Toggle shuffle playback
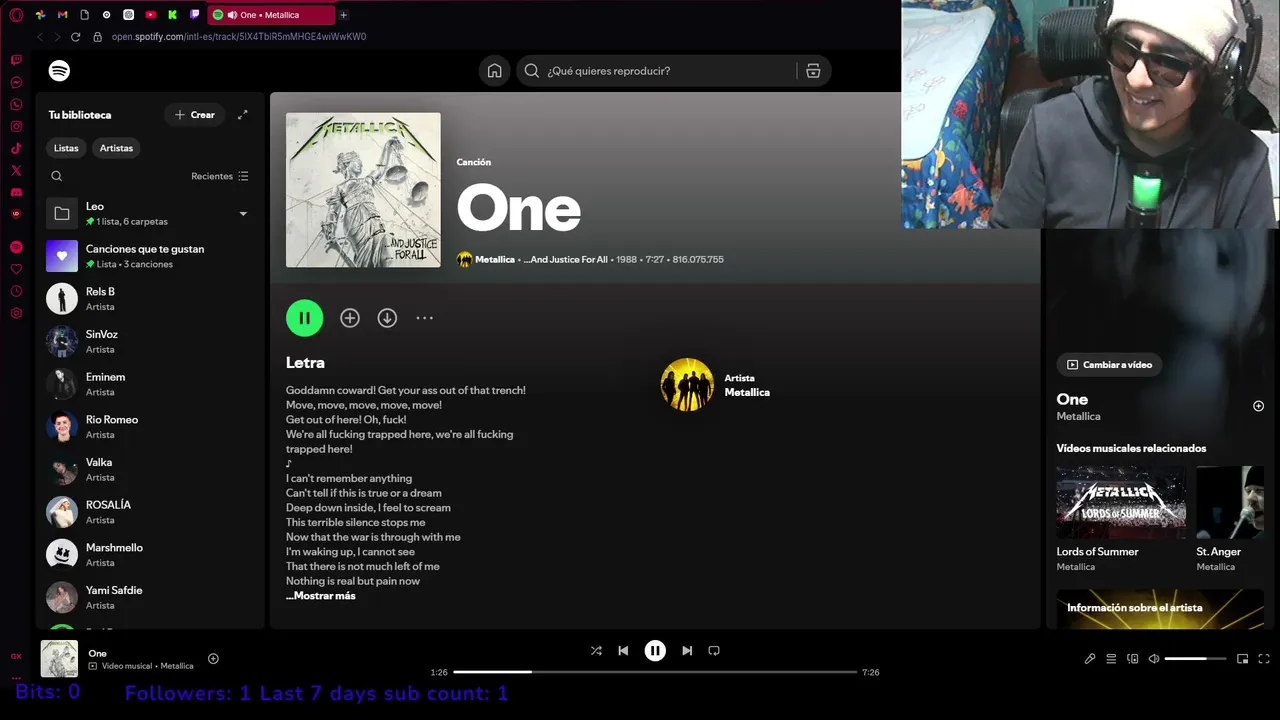 (x=596, y=651)
